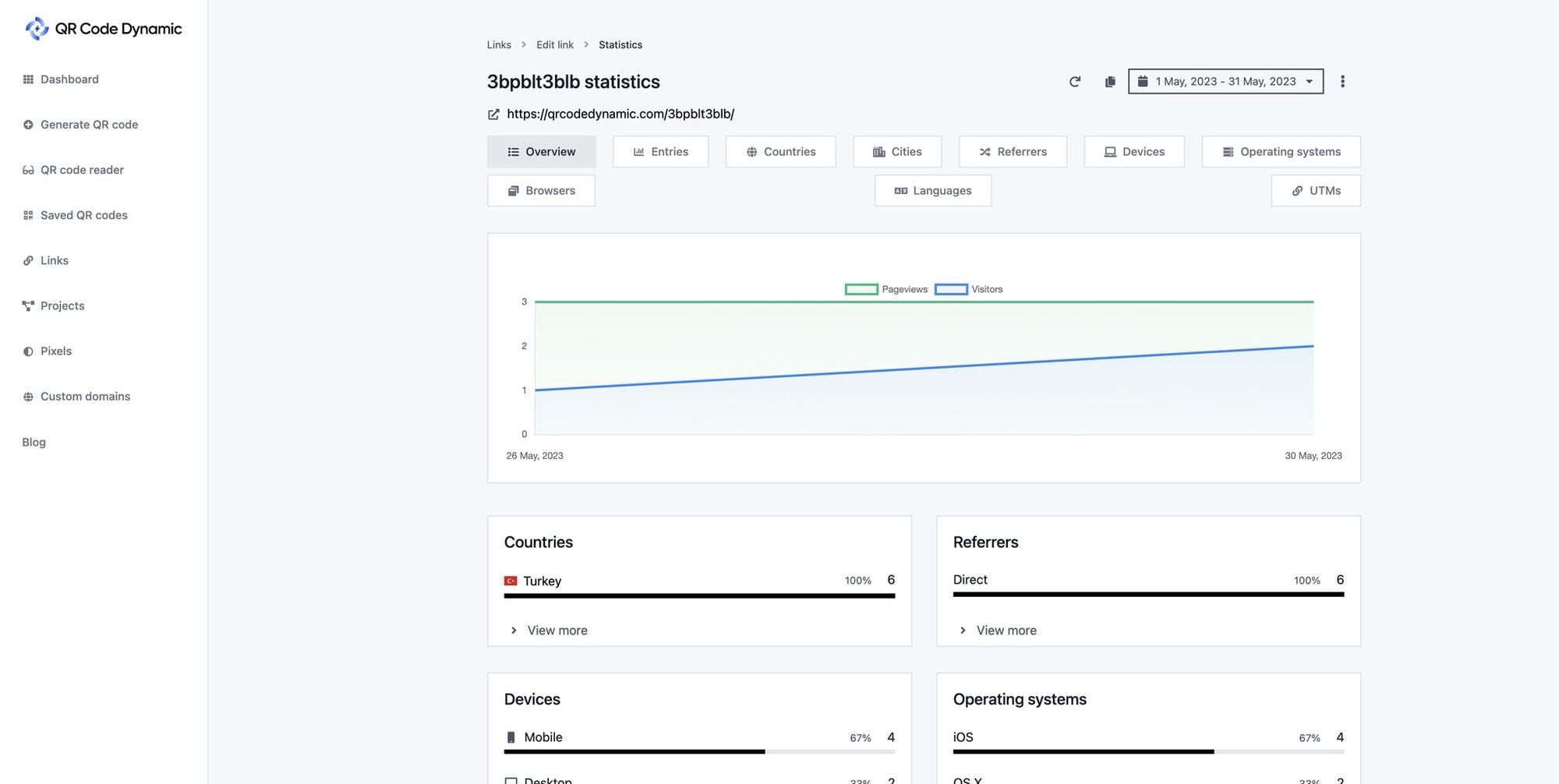The height and width of the screenshot is (784, 1559).
Task: Open the Cities tab
Action: tap(897, 152)
